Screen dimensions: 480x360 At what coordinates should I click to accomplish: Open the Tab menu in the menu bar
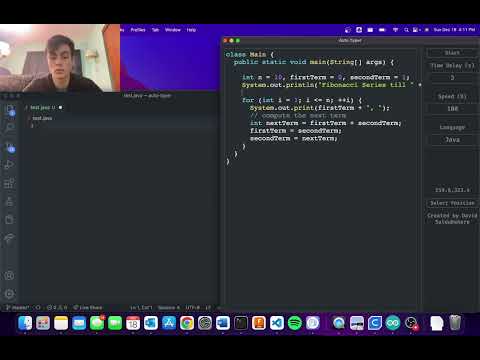155,30
